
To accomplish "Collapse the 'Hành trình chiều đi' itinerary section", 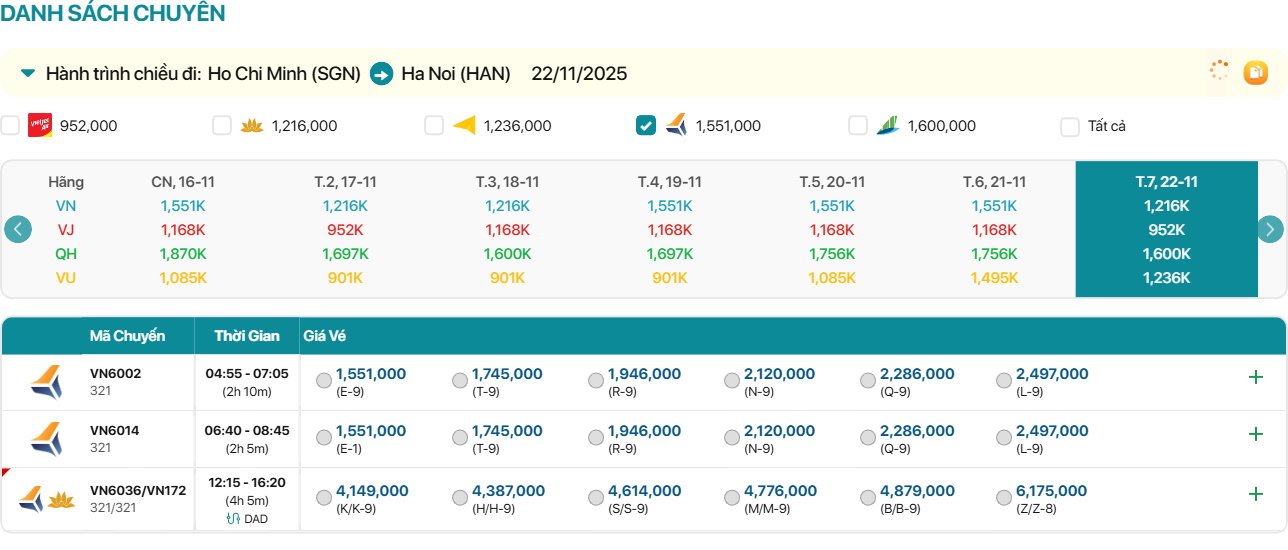I will click(x=28, y=73).
